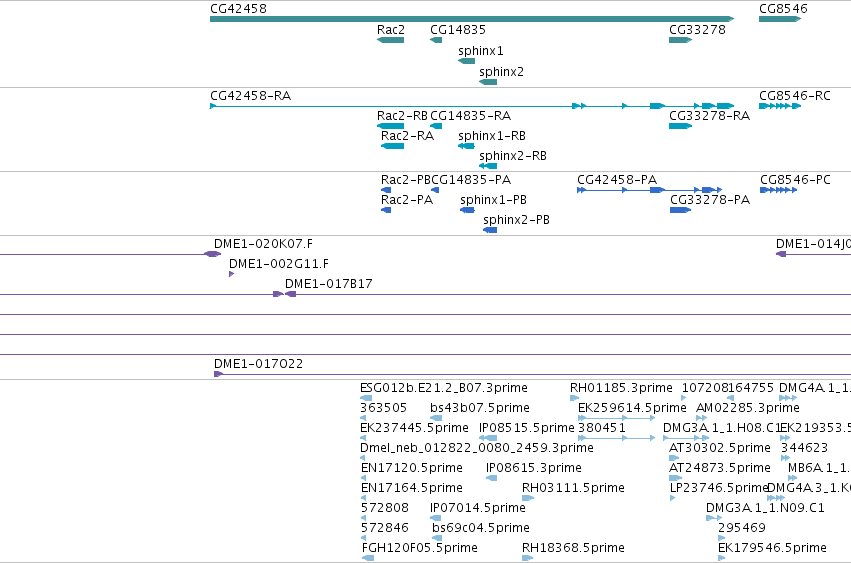The height and width of the screenshot is (563, 851).
Task: Select the CG33278 gene feature
Action: coord(681,40)
